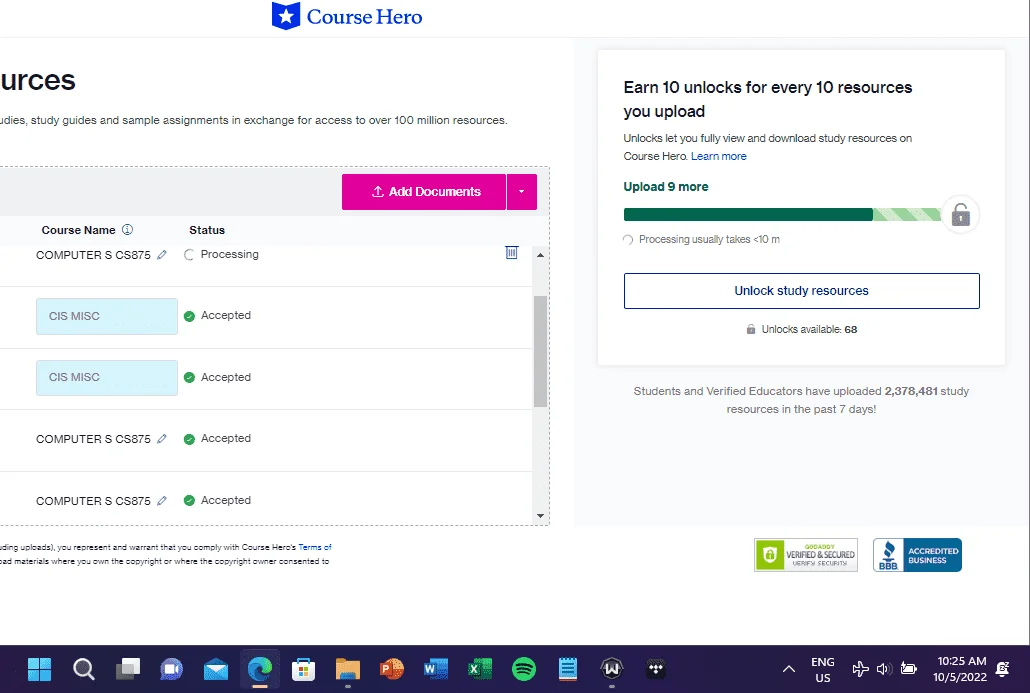1030x693 pixels.
Task: Select the second CIS MISC course field
Action: [106, 377]
